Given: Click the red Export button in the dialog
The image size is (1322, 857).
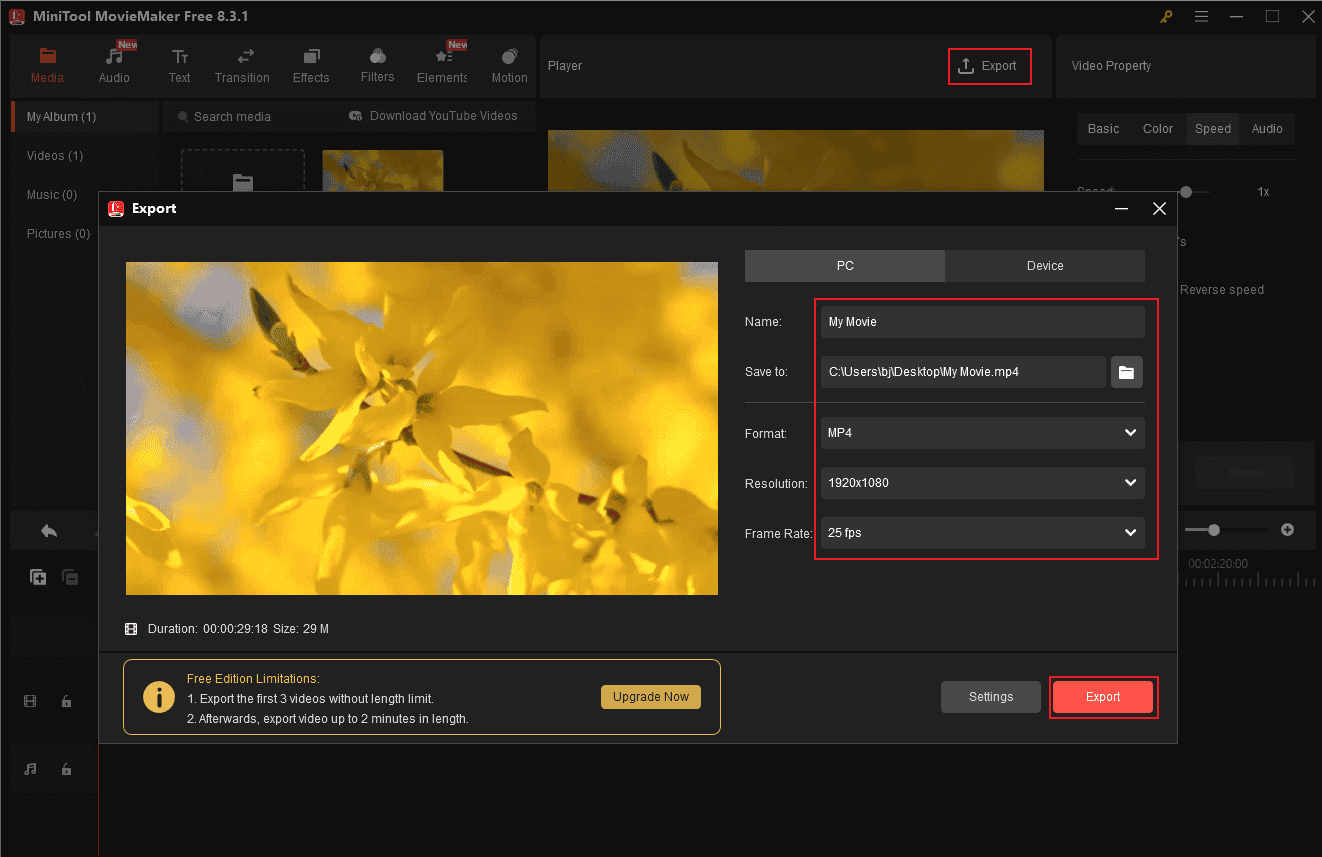Looking at the screenshot, I should click(x=1103, y=697).
